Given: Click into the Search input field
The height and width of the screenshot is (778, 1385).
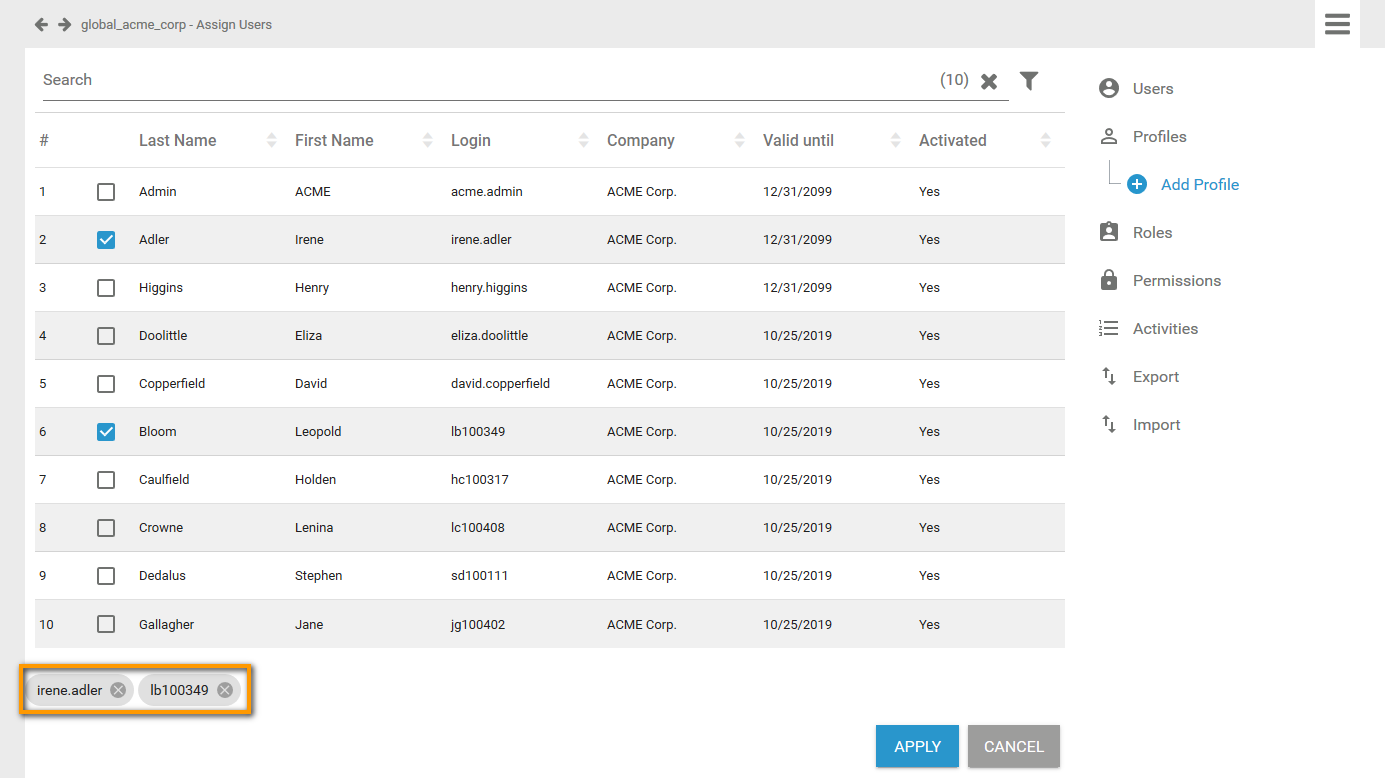Looking at the screenshot, I should coord(480,80).
